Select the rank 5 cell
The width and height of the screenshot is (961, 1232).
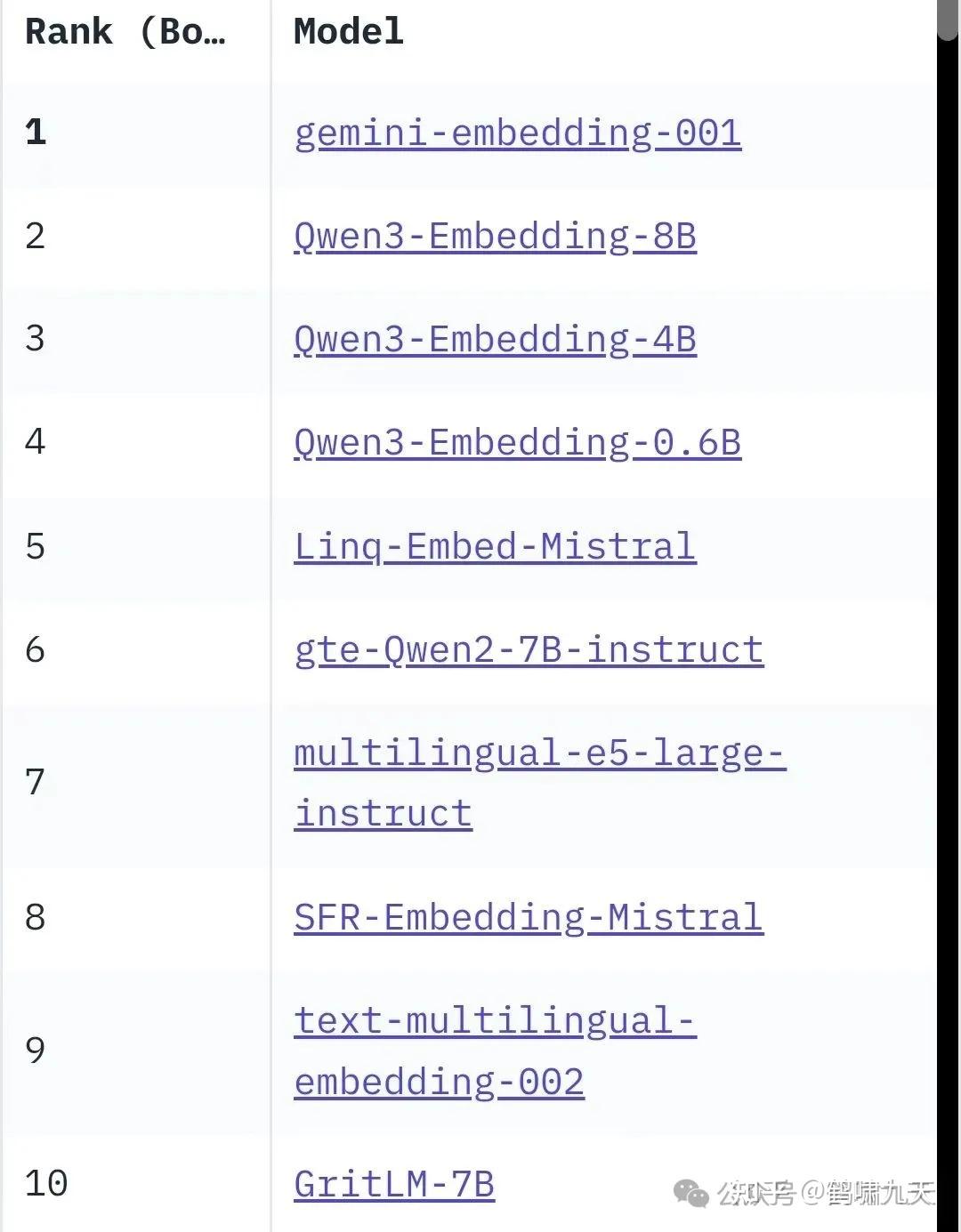click(x=36, y=546)
